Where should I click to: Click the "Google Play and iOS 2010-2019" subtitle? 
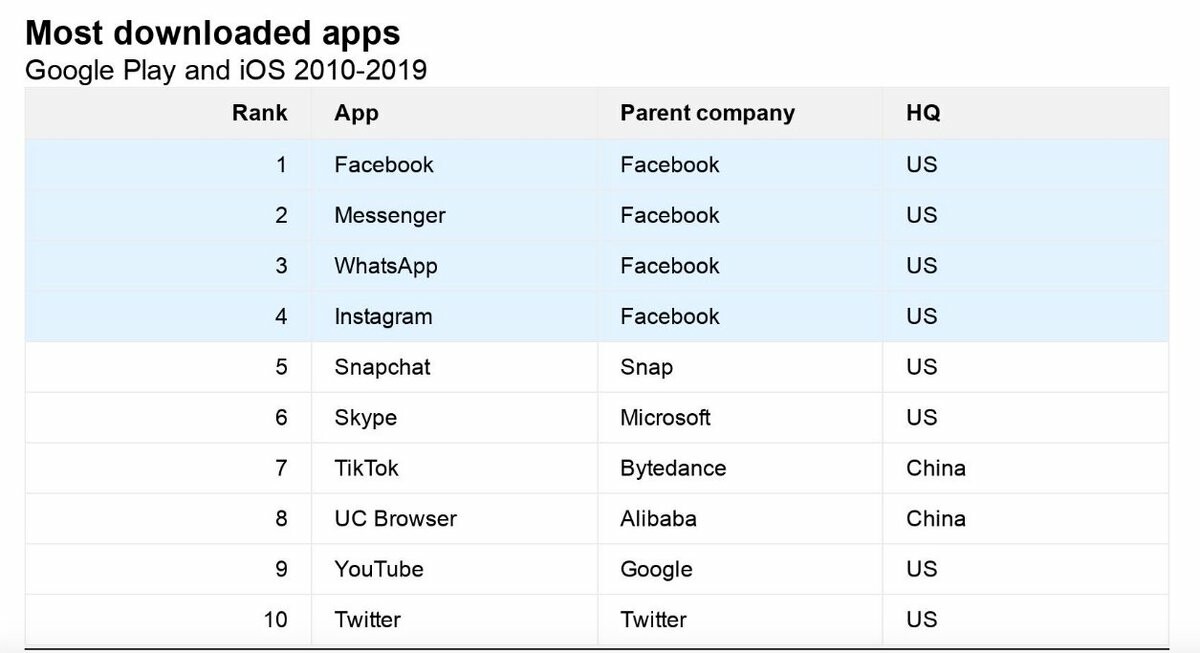click(x=225, y=70)
